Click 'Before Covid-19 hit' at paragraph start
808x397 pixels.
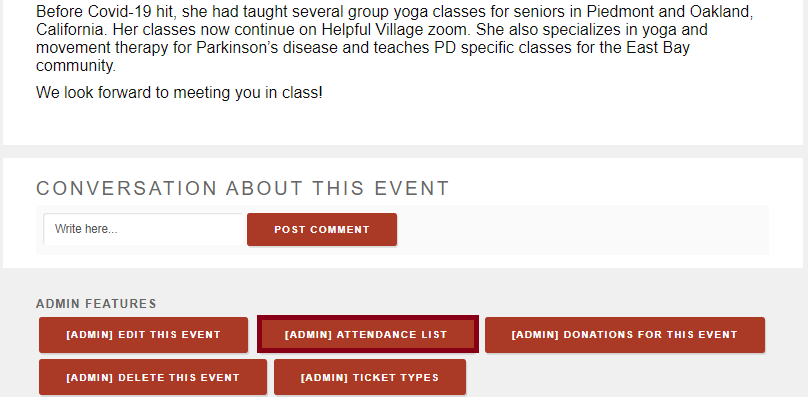(x=101, y=12)
